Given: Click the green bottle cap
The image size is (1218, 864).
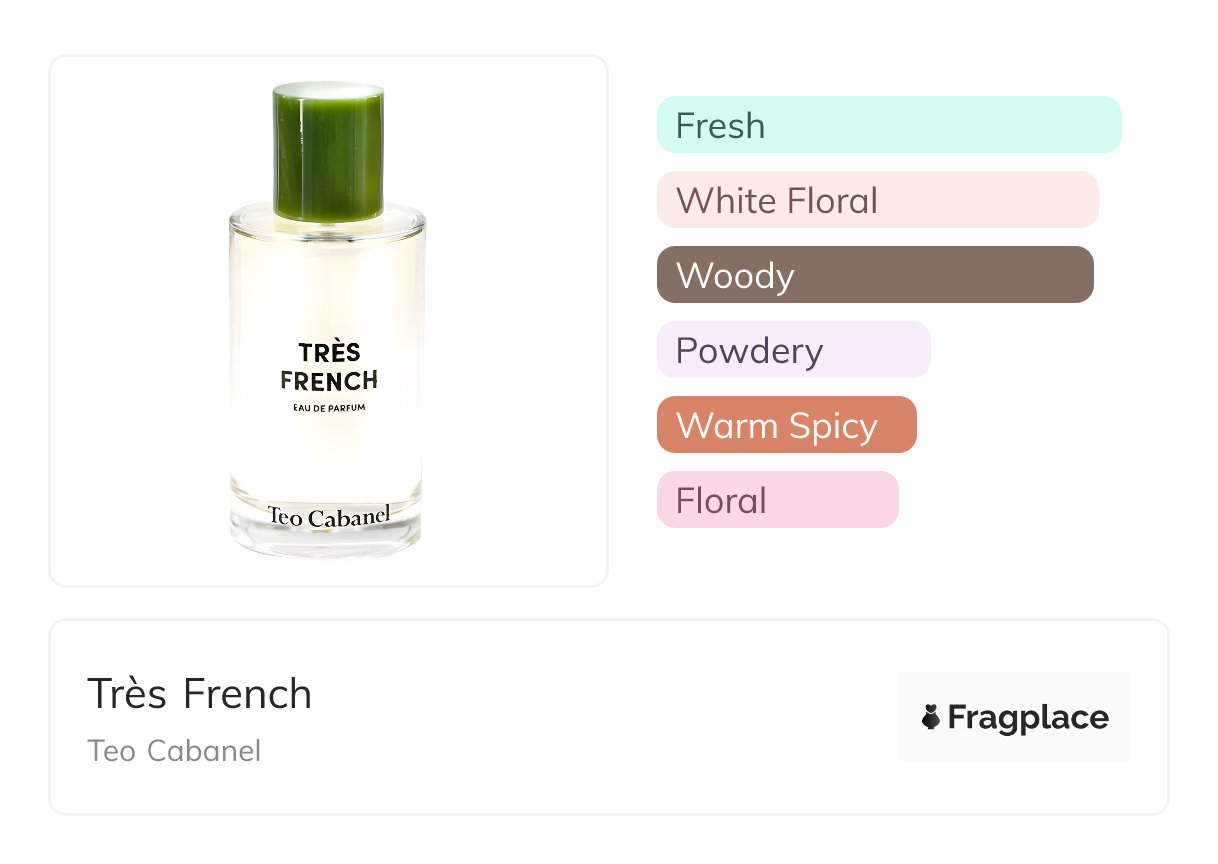Looking at the screenshot, I should [328, 152].
